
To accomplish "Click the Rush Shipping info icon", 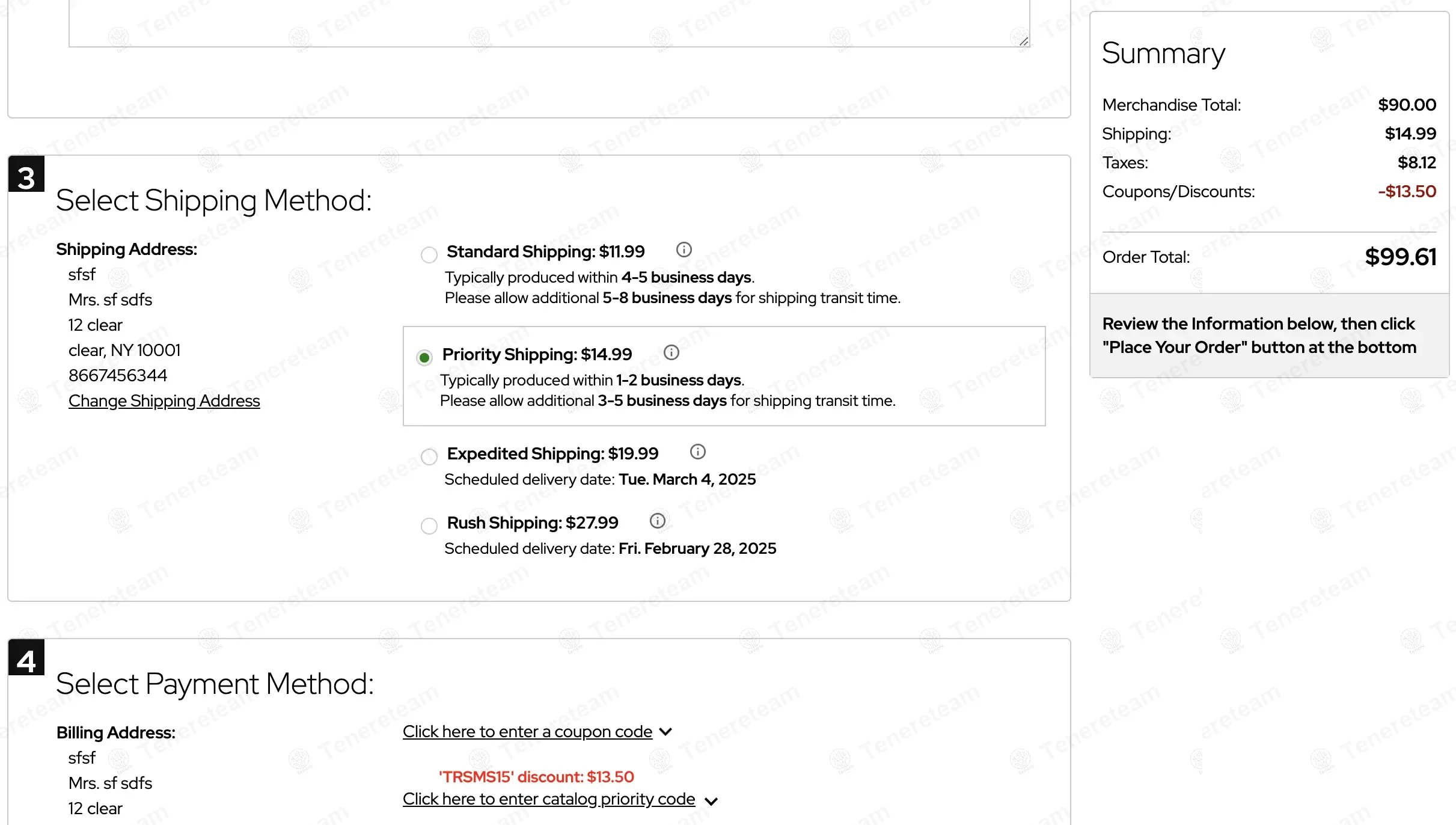I will click(658, 521).
